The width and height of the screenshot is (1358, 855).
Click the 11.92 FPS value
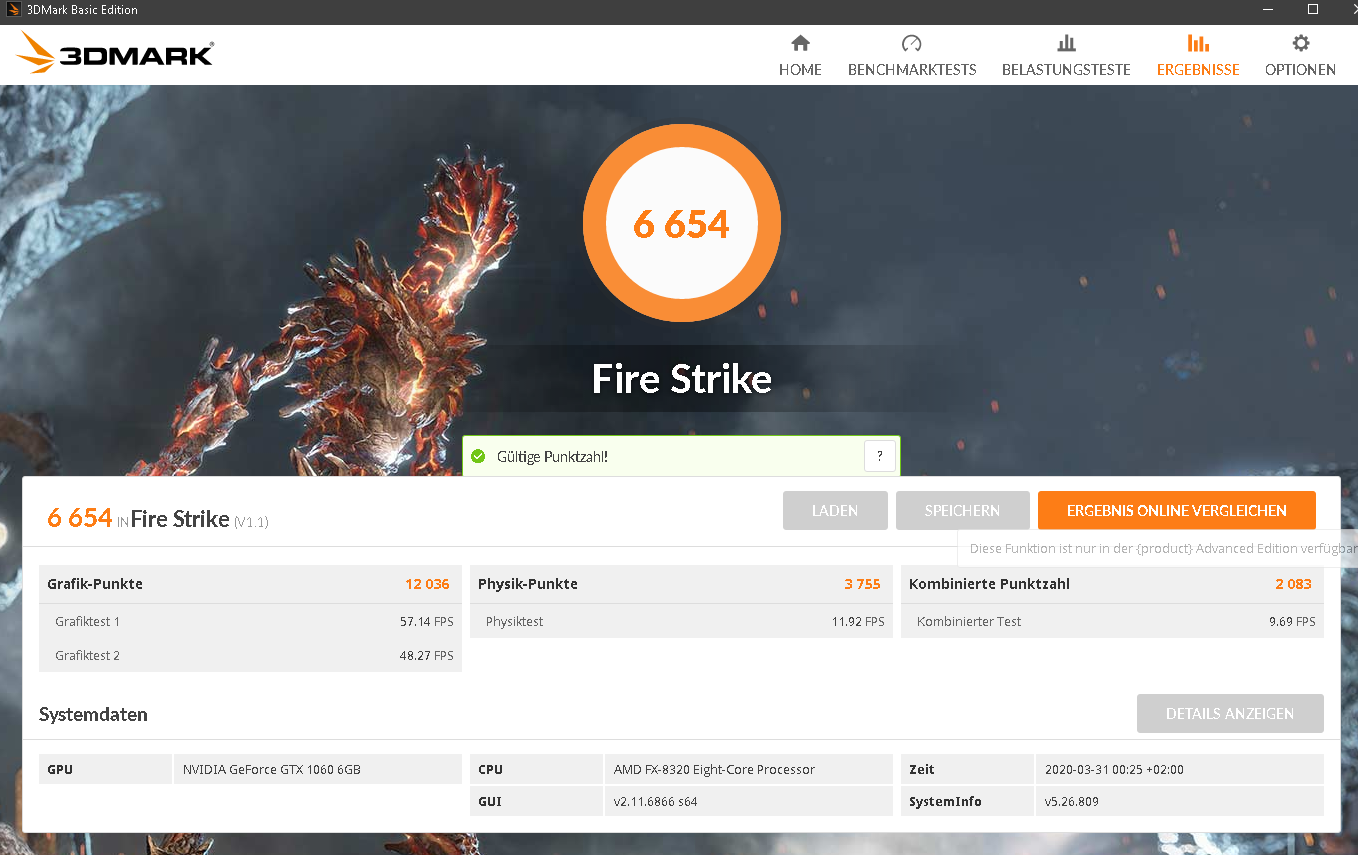point(858,622)
